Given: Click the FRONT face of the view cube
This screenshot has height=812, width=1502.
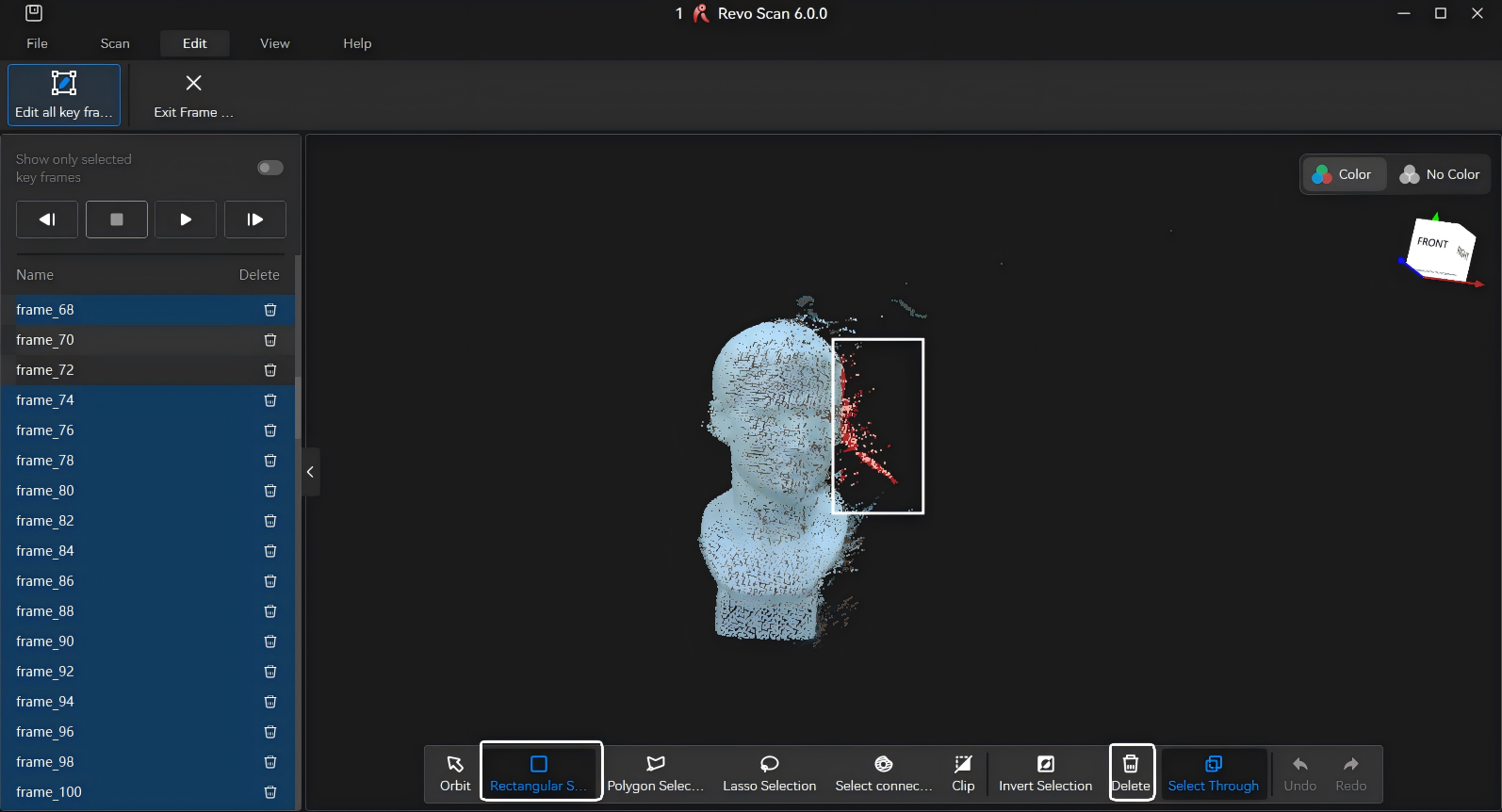Looking at the screenshot, I should [1432, 245].
